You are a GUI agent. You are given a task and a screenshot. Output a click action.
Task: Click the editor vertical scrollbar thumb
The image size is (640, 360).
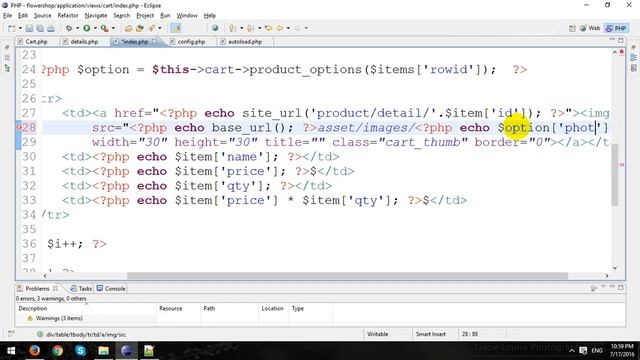pos(615,175)
